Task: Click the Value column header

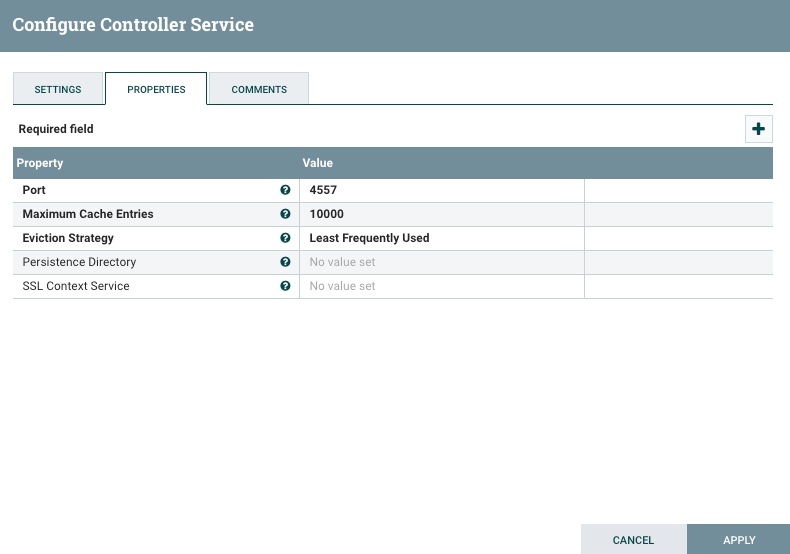Action: (318, 163)
